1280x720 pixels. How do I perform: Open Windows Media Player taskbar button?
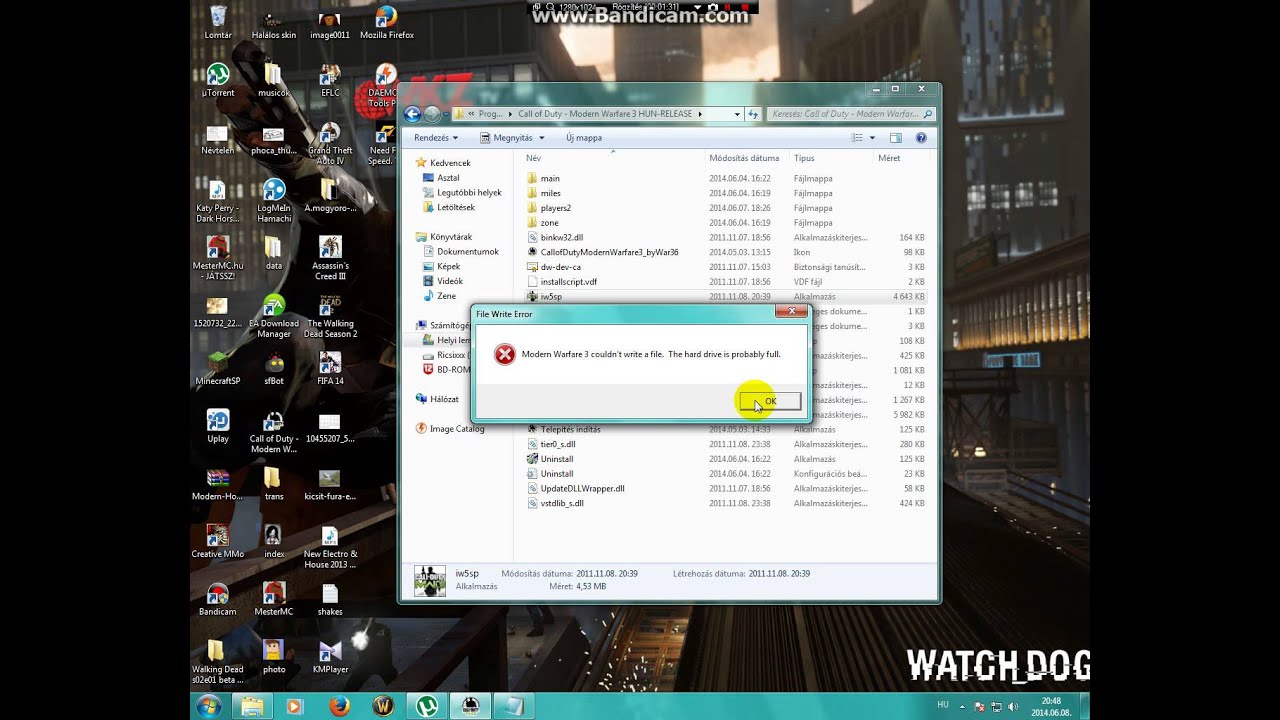(295, 706)
